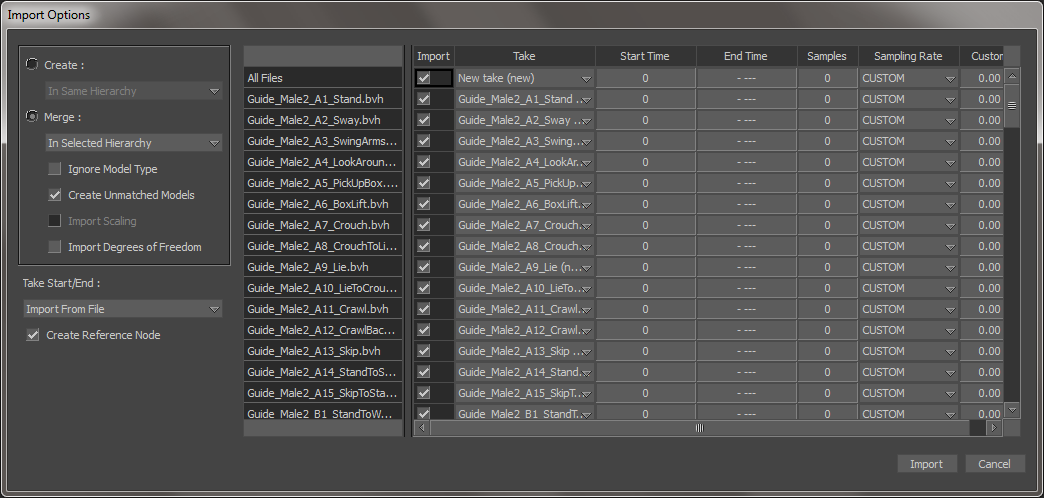Select the Merge radio button
The height and width of the screenshot is (498, 1044).
pos(31,117)
